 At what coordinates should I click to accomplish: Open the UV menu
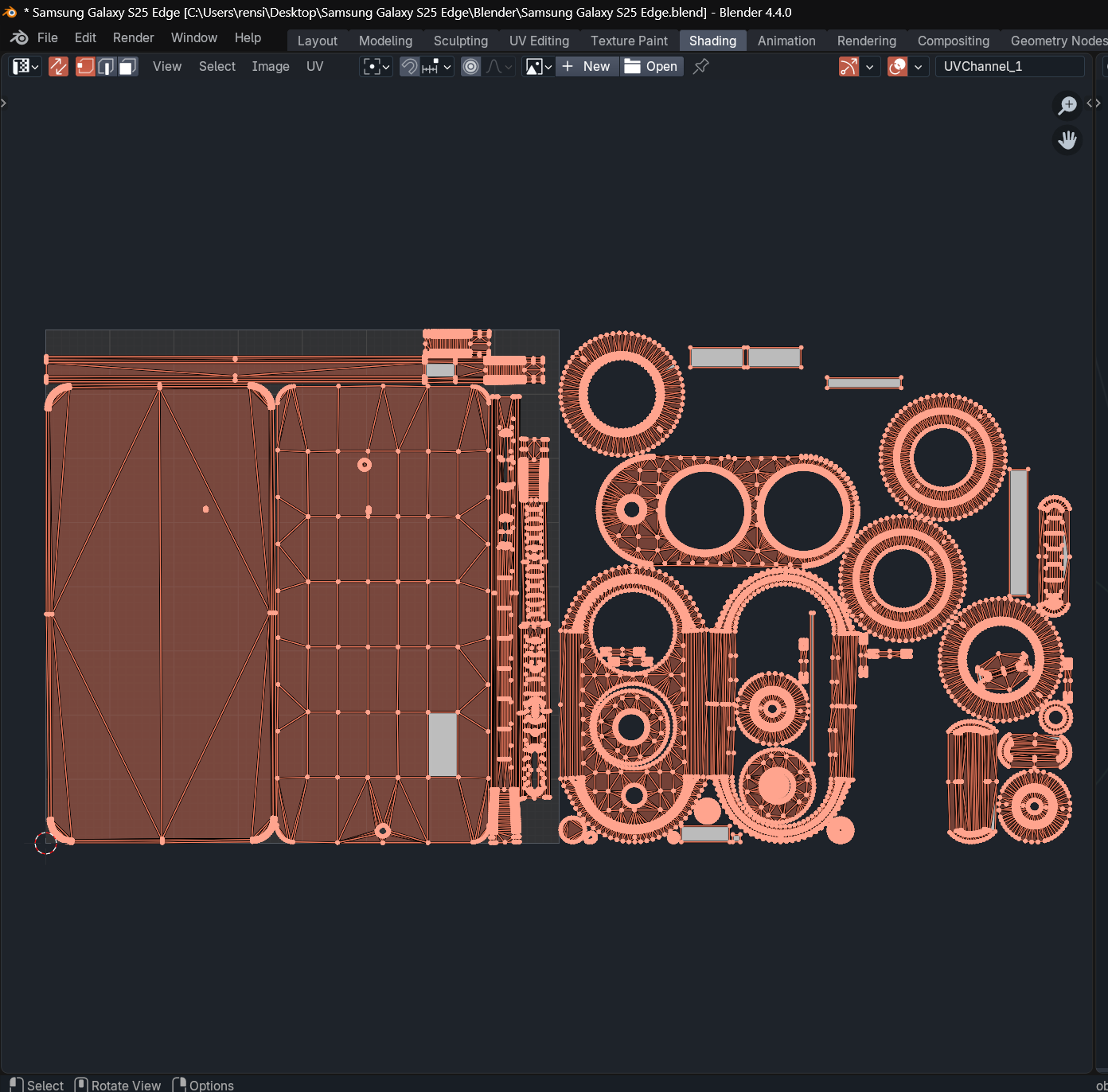tap(314, 67)
